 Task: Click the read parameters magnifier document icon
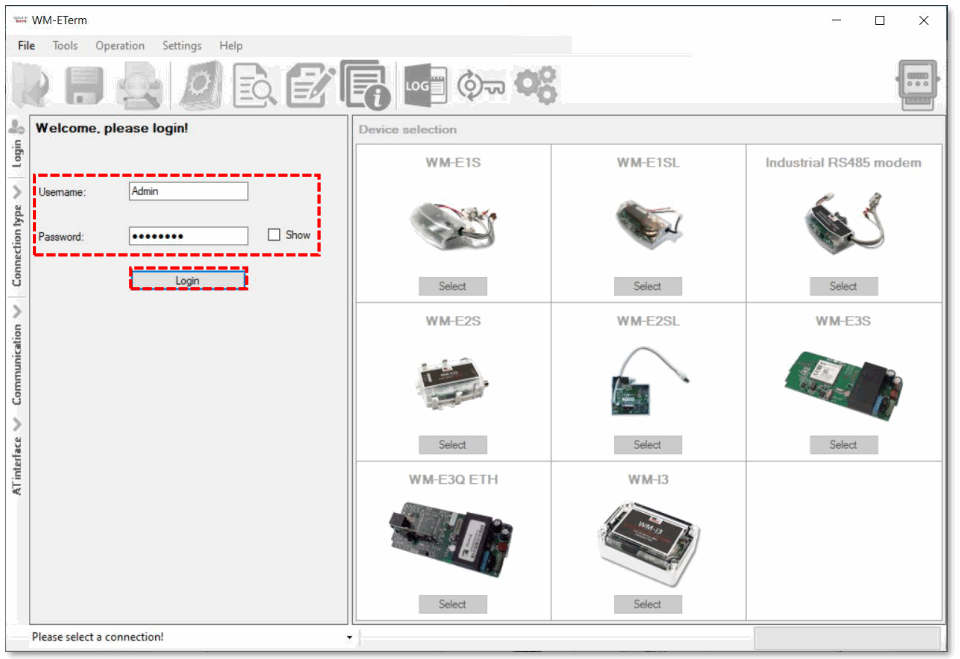pyautogui.click(x=254, y=84)
